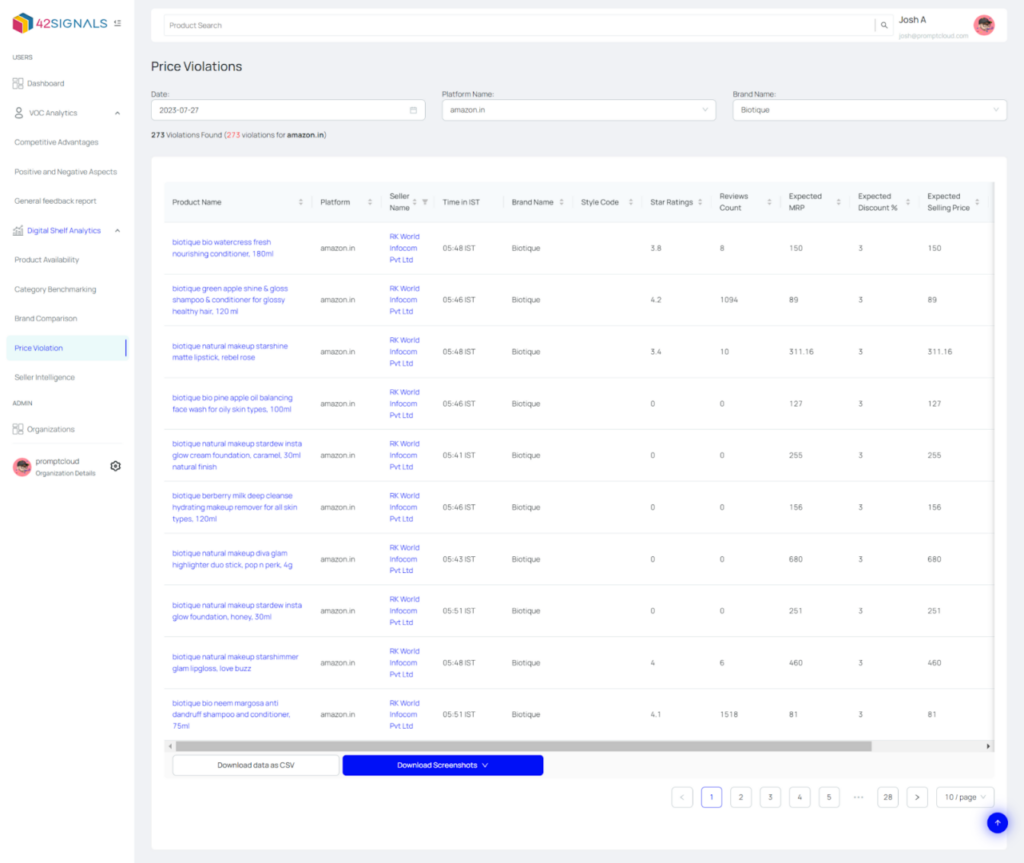Viewport: 1024px width, 863px height.
Task: Go to the next page arrow
Action: coord(917,797)
